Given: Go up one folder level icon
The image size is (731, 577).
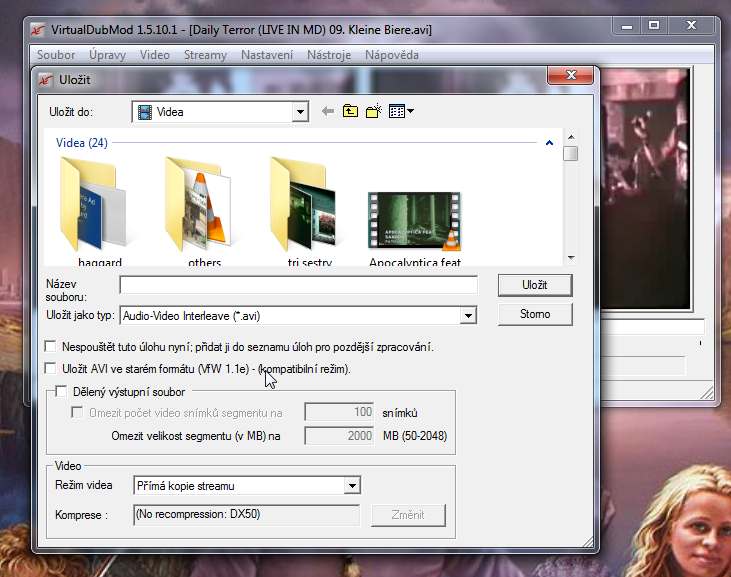Looking at the screenshot, I should pyautogui.click(x=350, y=111).
